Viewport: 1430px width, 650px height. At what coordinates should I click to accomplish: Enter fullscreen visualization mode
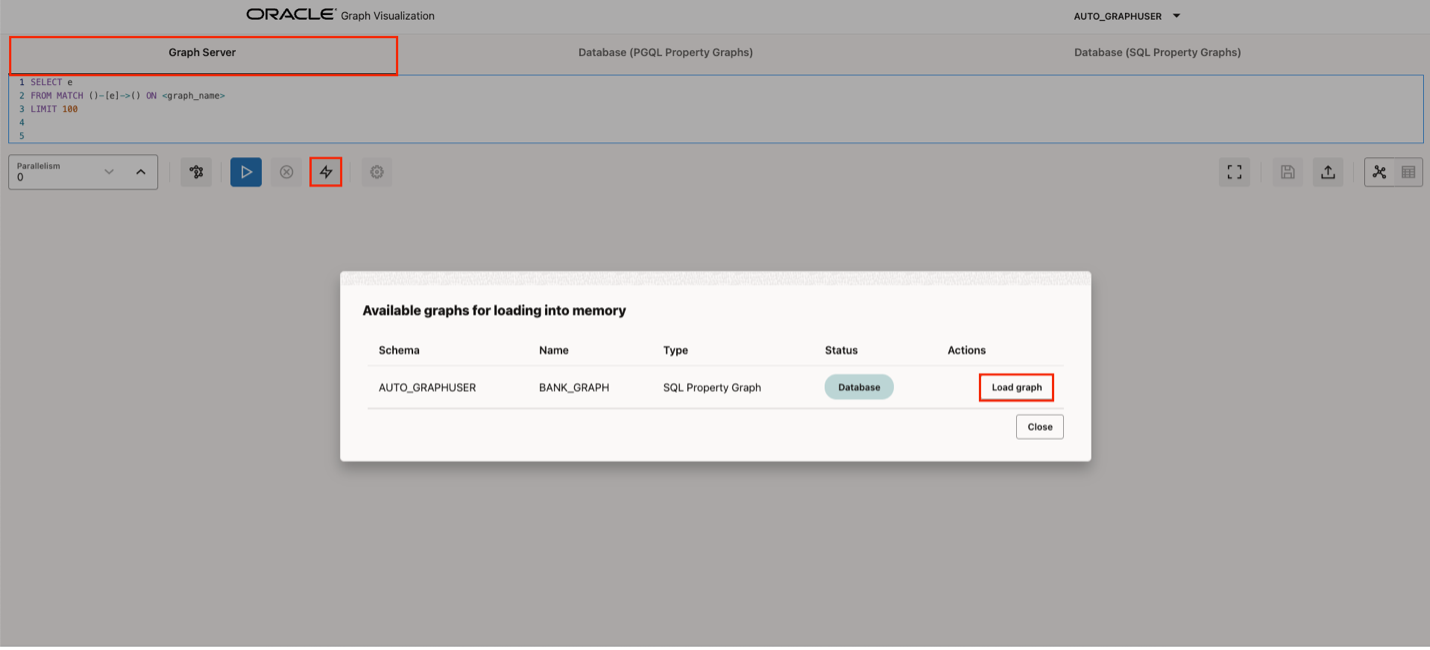click(x=1234, y=171)
